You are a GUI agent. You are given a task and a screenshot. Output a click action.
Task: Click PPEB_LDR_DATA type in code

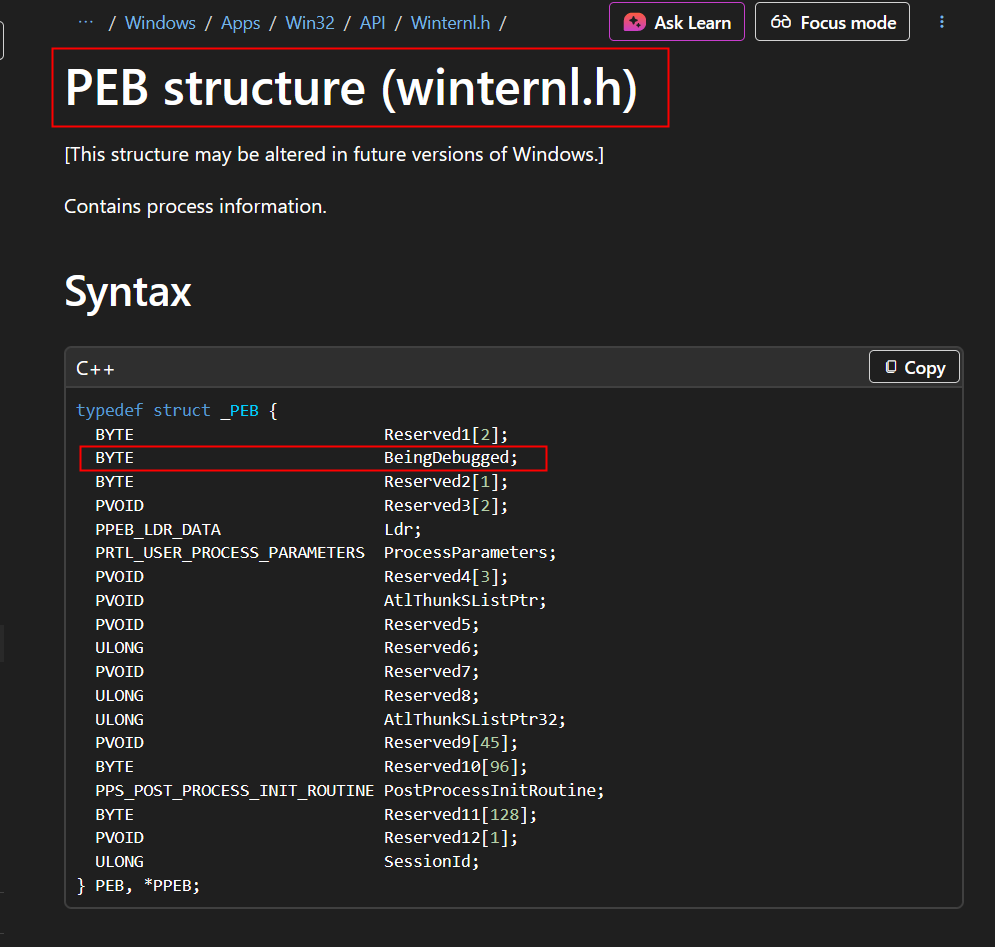coord(158,529)
